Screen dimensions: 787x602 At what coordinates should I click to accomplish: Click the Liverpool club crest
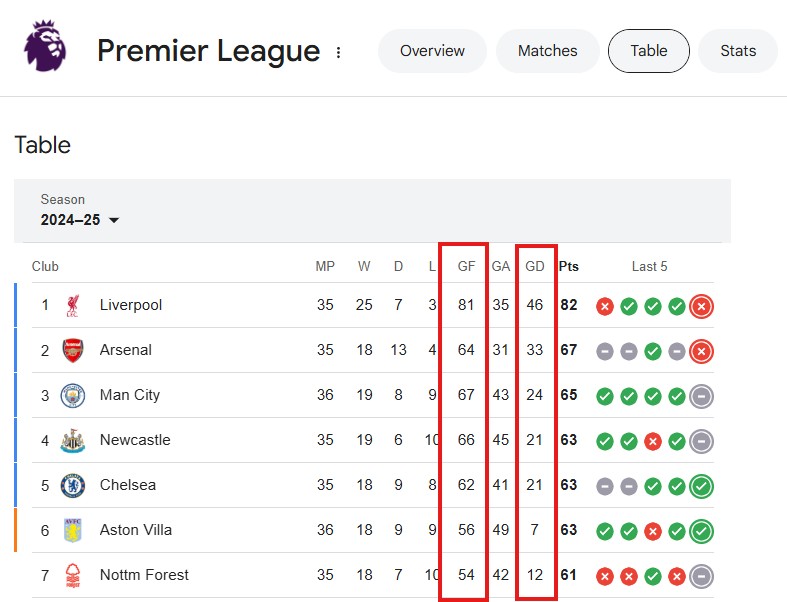pyautogui.click(x=73, y=305)
